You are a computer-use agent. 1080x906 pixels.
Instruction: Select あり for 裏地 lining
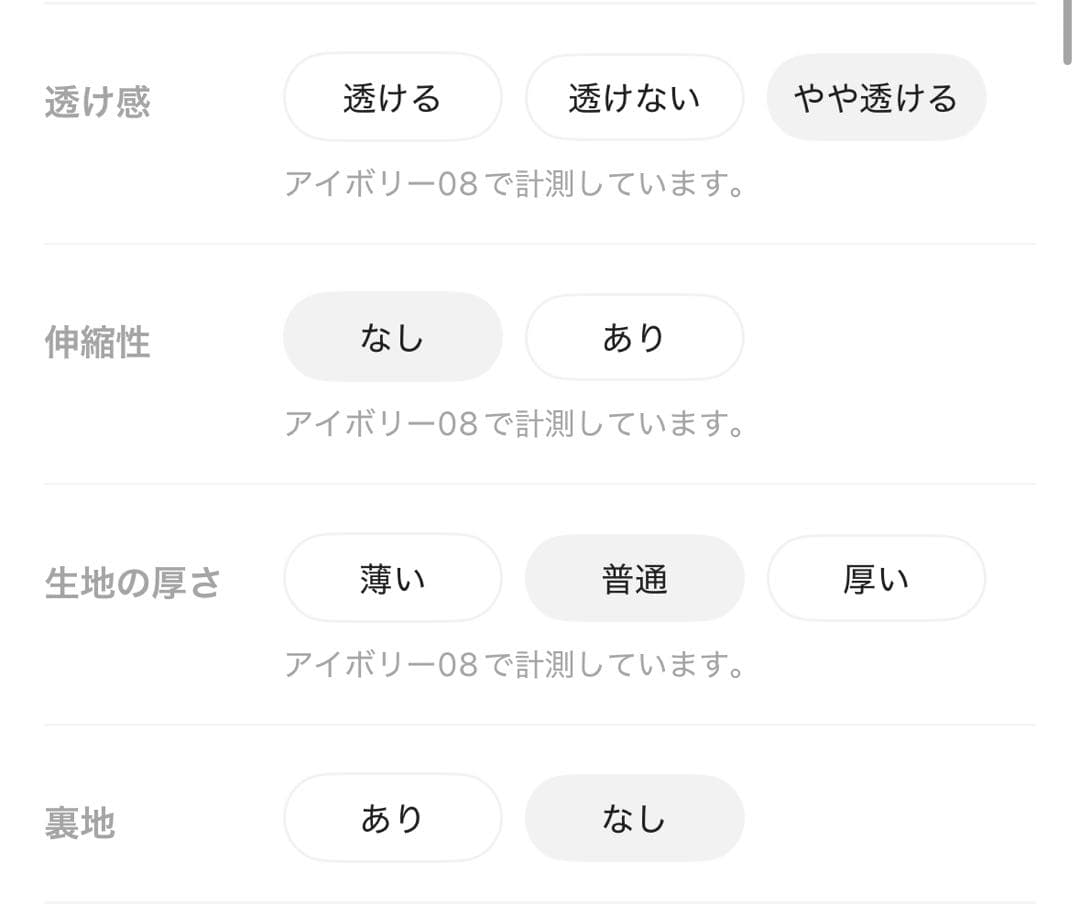pyautogui.click(x=392, y=817)
